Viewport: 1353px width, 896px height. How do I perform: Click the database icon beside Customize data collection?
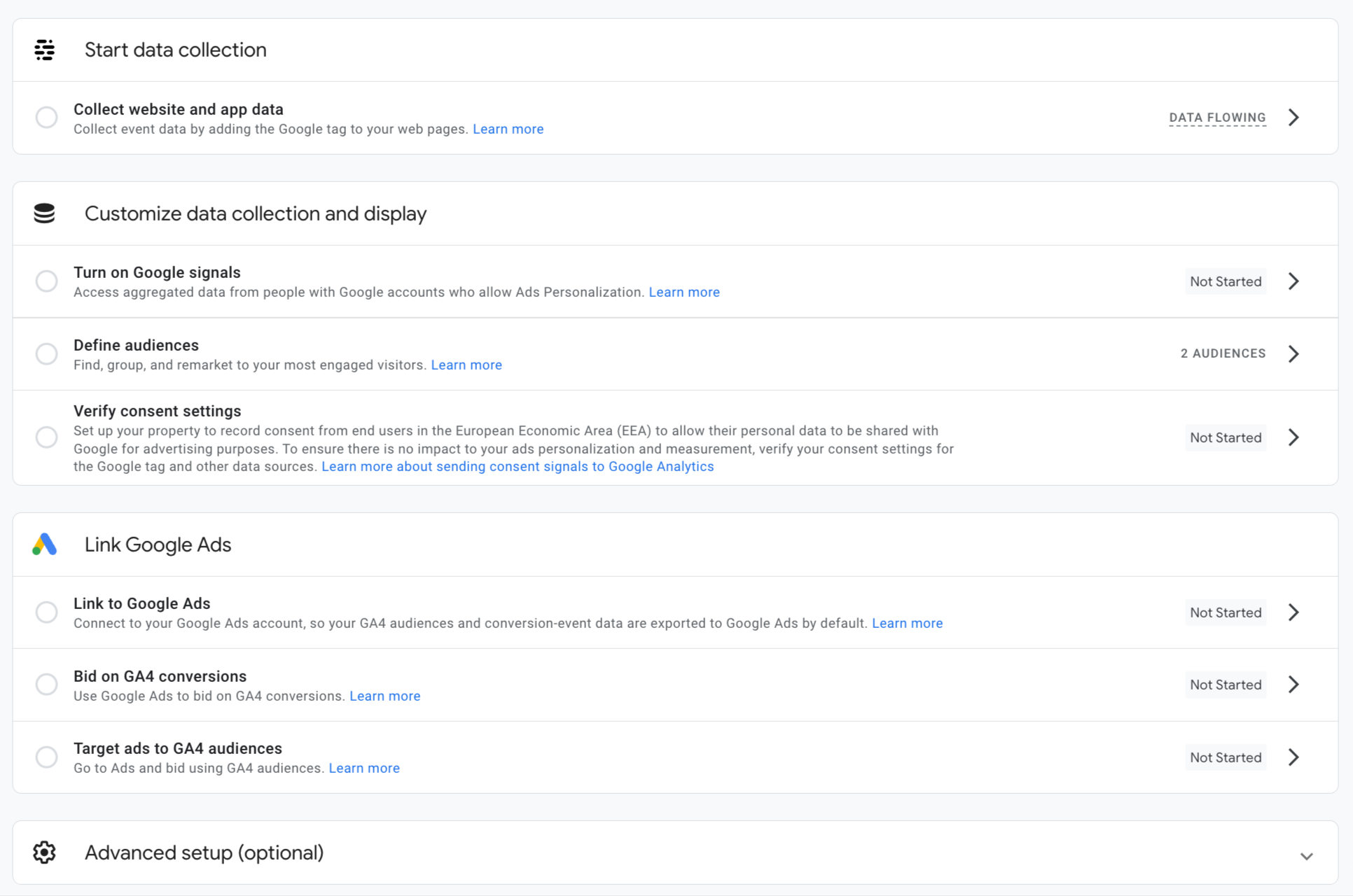(x=45, y=213)
